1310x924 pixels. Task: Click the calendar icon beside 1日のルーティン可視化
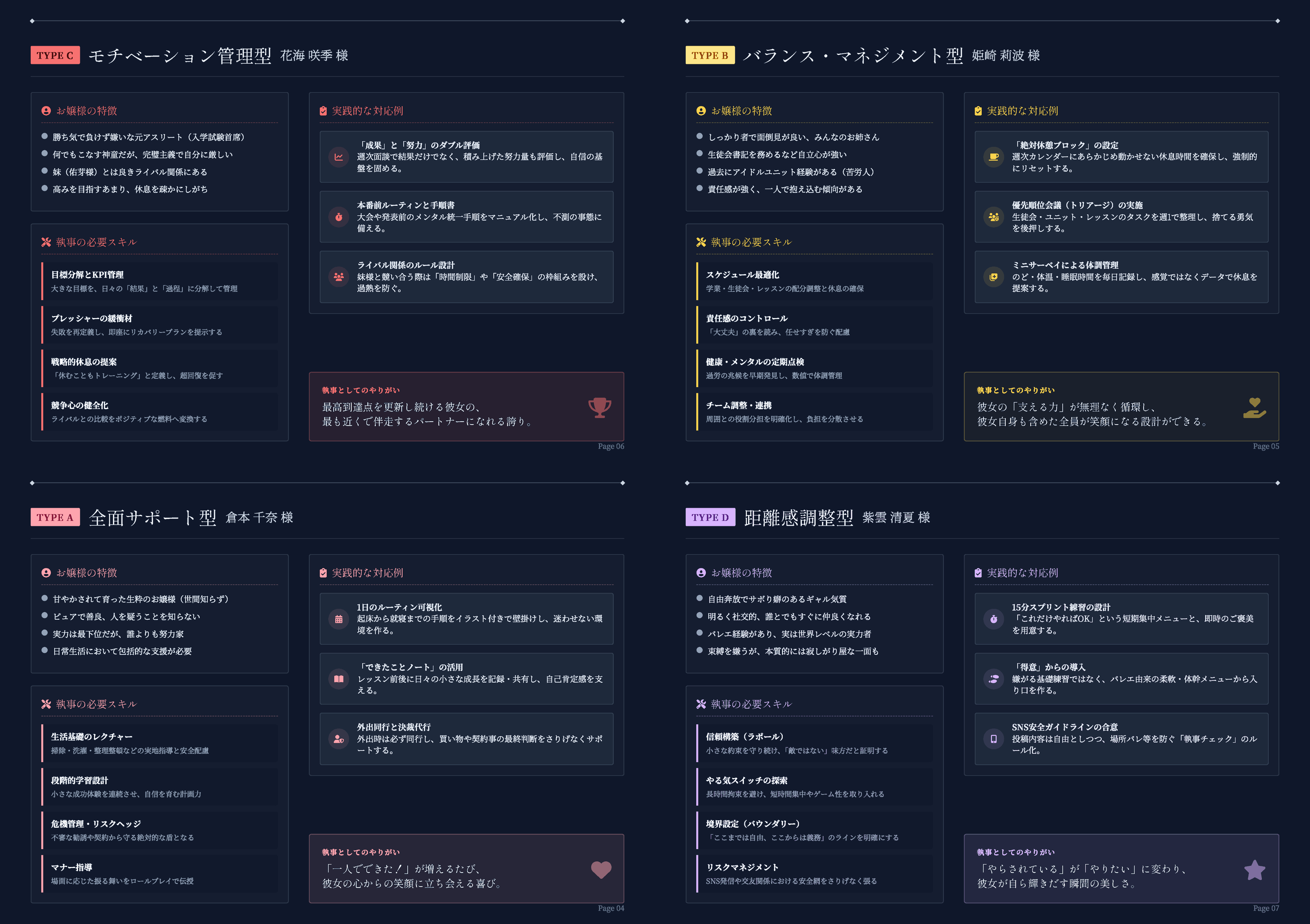(339, 619)
